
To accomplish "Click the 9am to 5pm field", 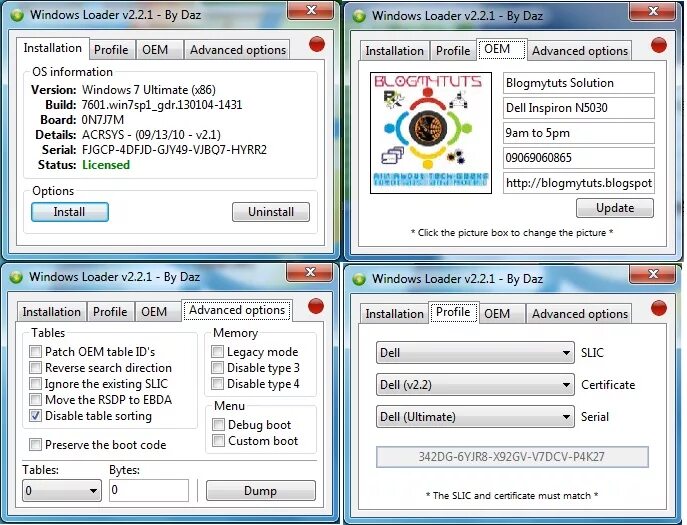I will click(x=579, y=133).
